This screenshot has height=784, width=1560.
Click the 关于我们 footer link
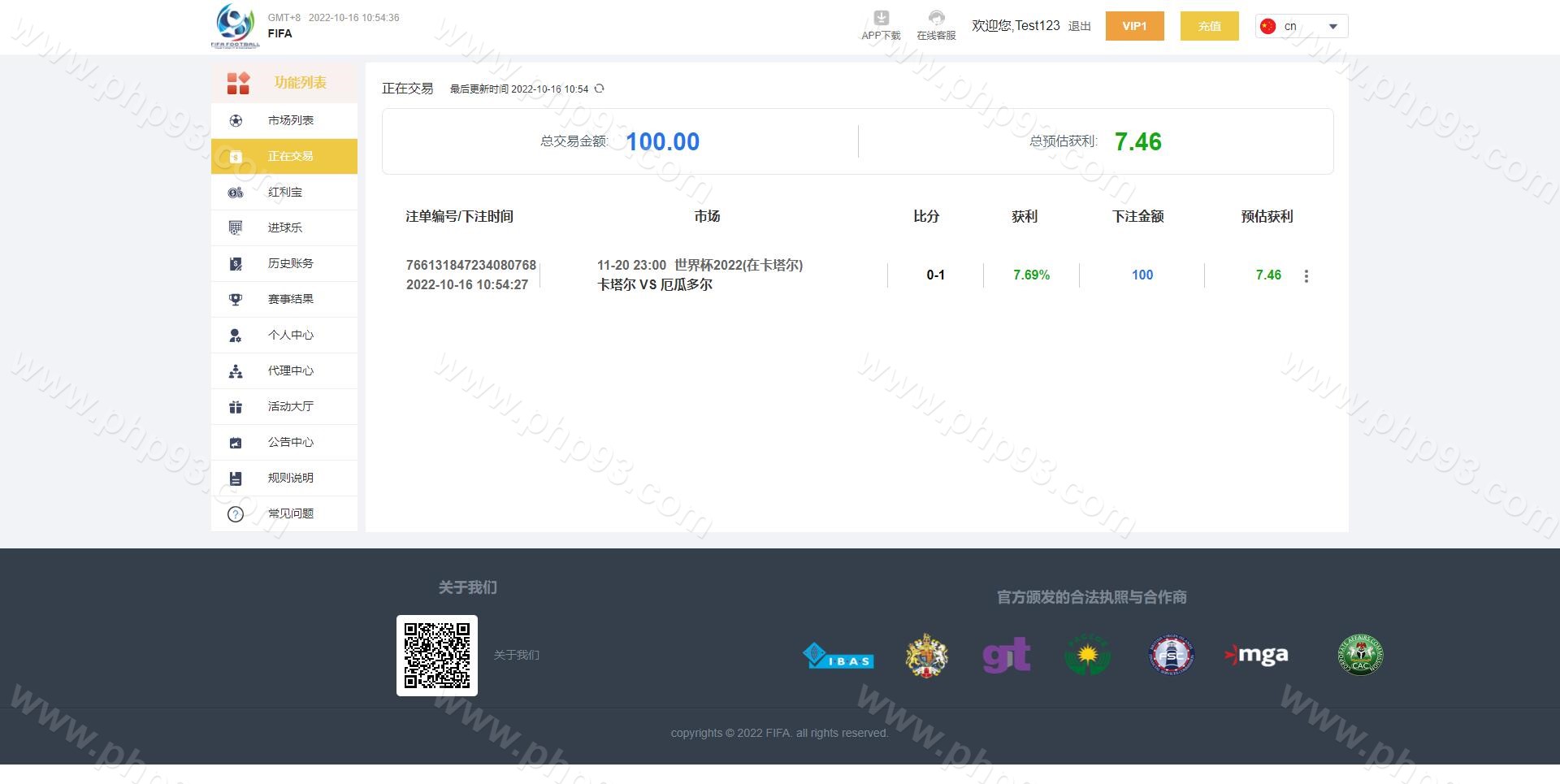tap(516, 655)
